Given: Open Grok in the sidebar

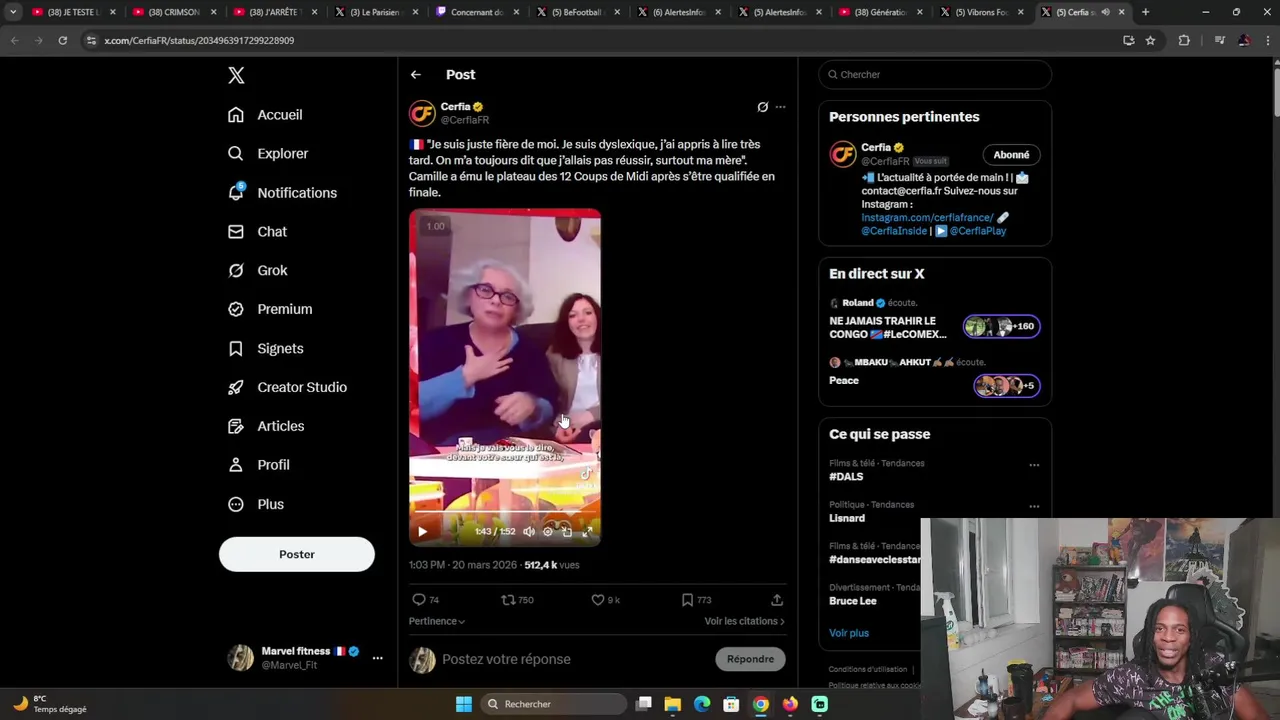Looking at the screenshot, I should [257, 270].
